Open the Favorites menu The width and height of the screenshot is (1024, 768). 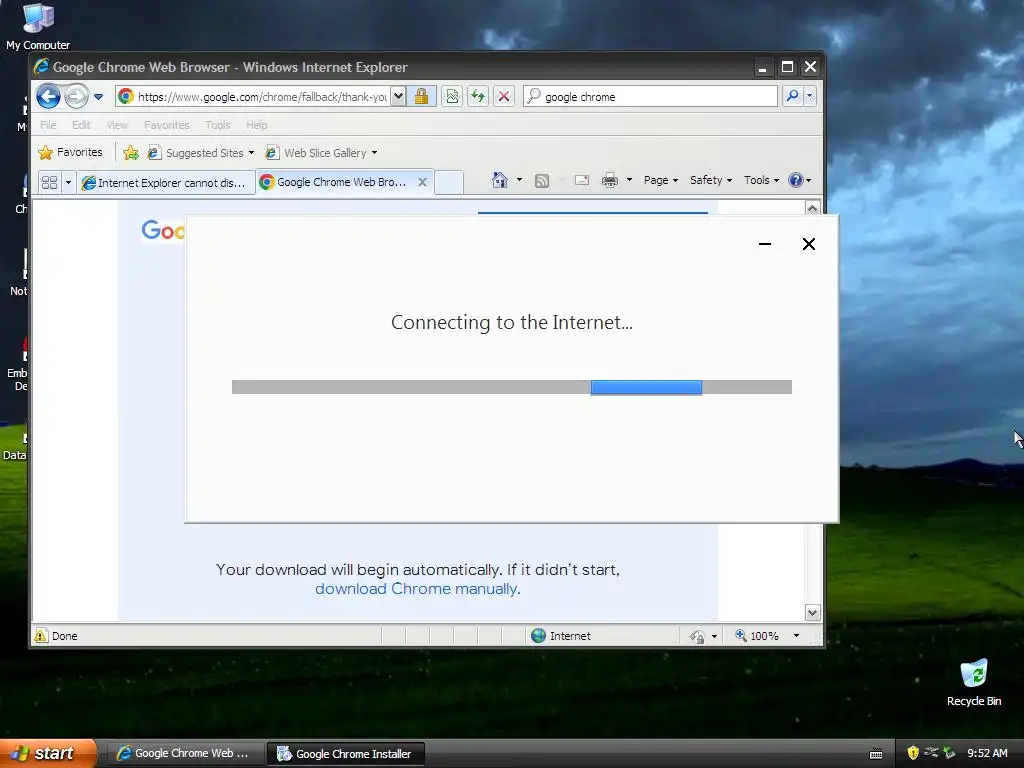pyautogui.click(x=167, y=125)
